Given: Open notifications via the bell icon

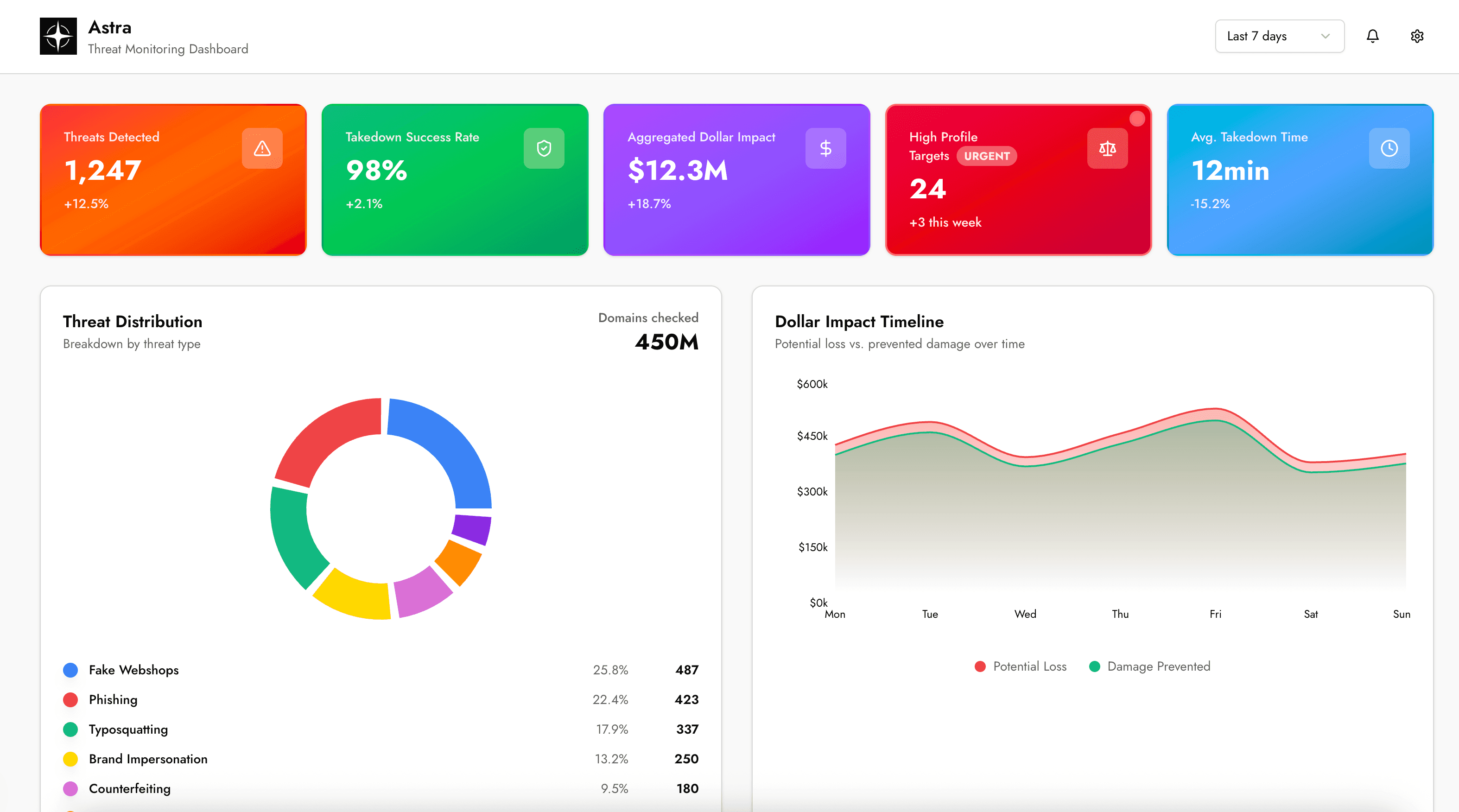Looking at the screenshot, I should click(1373, 36).
